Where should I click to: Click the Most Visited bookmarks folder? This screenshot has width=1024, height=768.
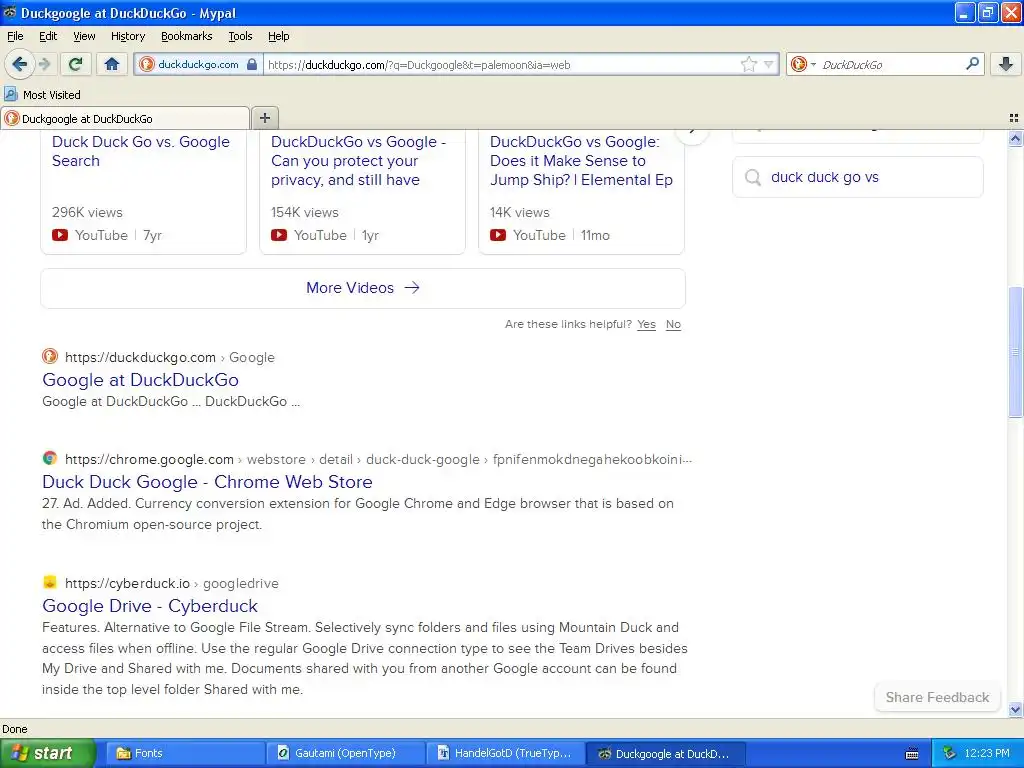[x=42, y=95]
